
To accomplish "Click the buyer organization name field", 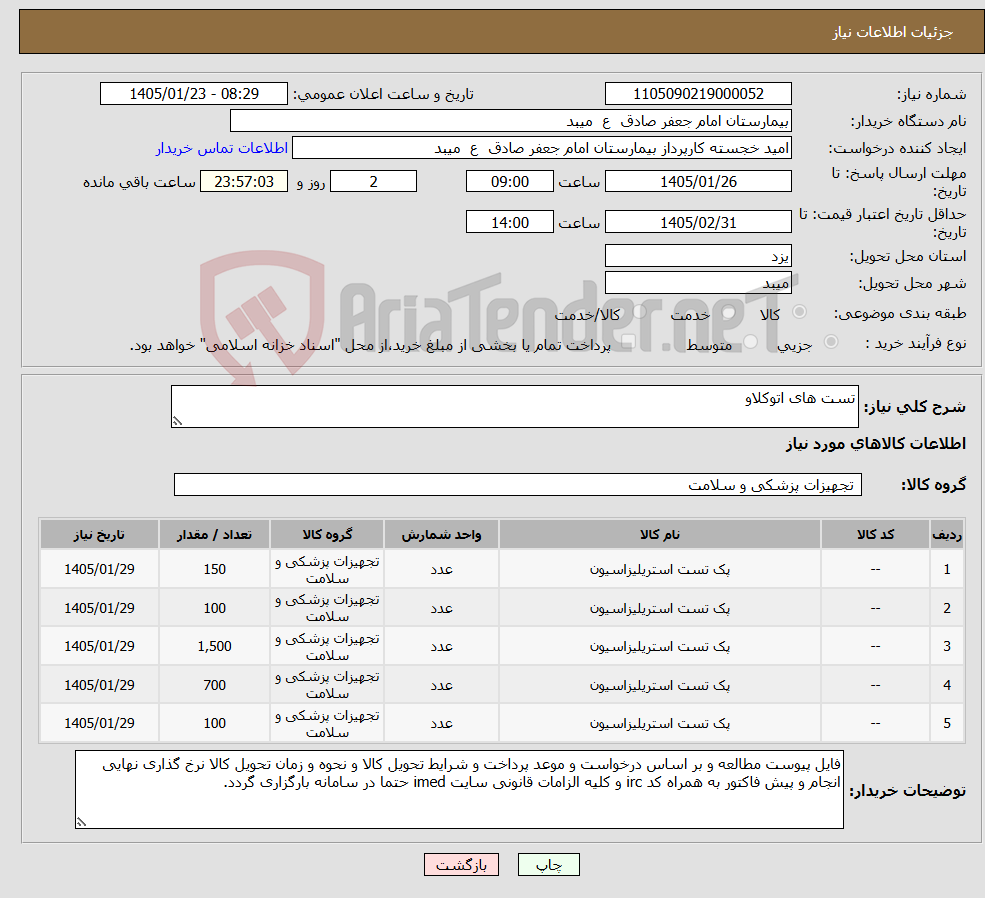I will tap(511, 121).
